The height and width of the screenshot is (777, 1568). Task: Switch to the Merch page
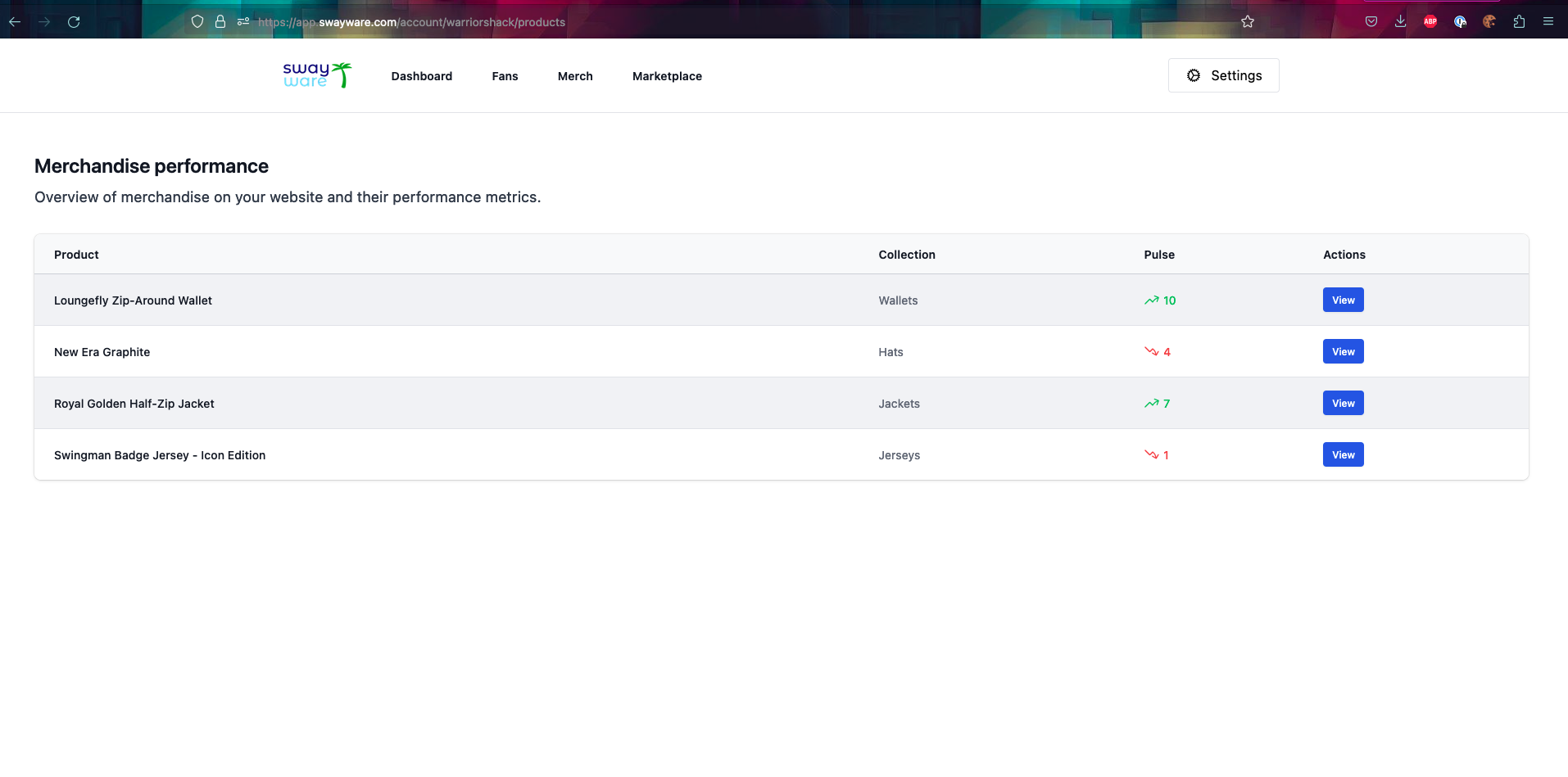pyautogui.click(x=575, y=76)
